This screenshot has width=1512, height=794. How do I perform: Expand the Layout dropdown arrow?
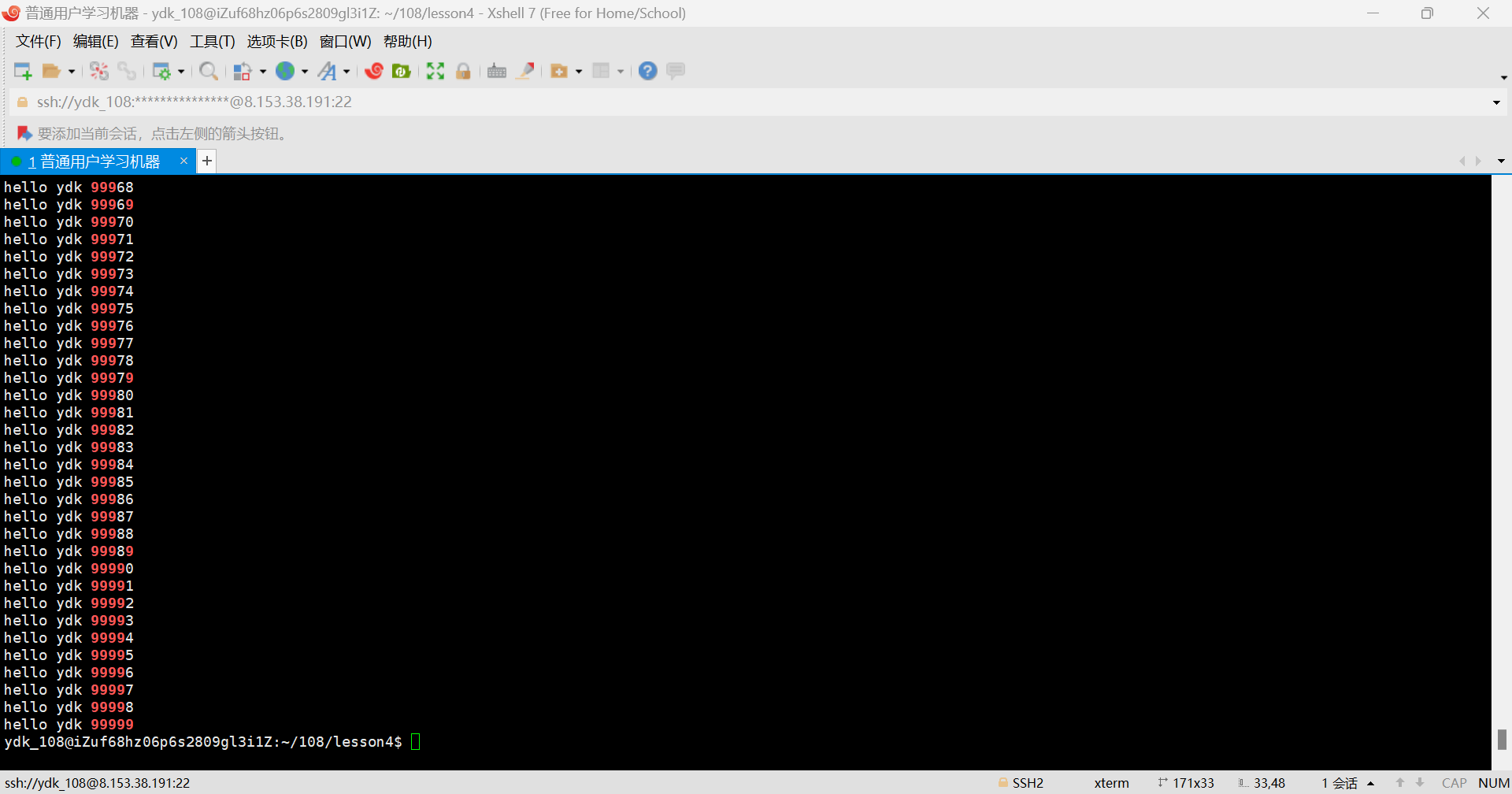coord(621,72)
